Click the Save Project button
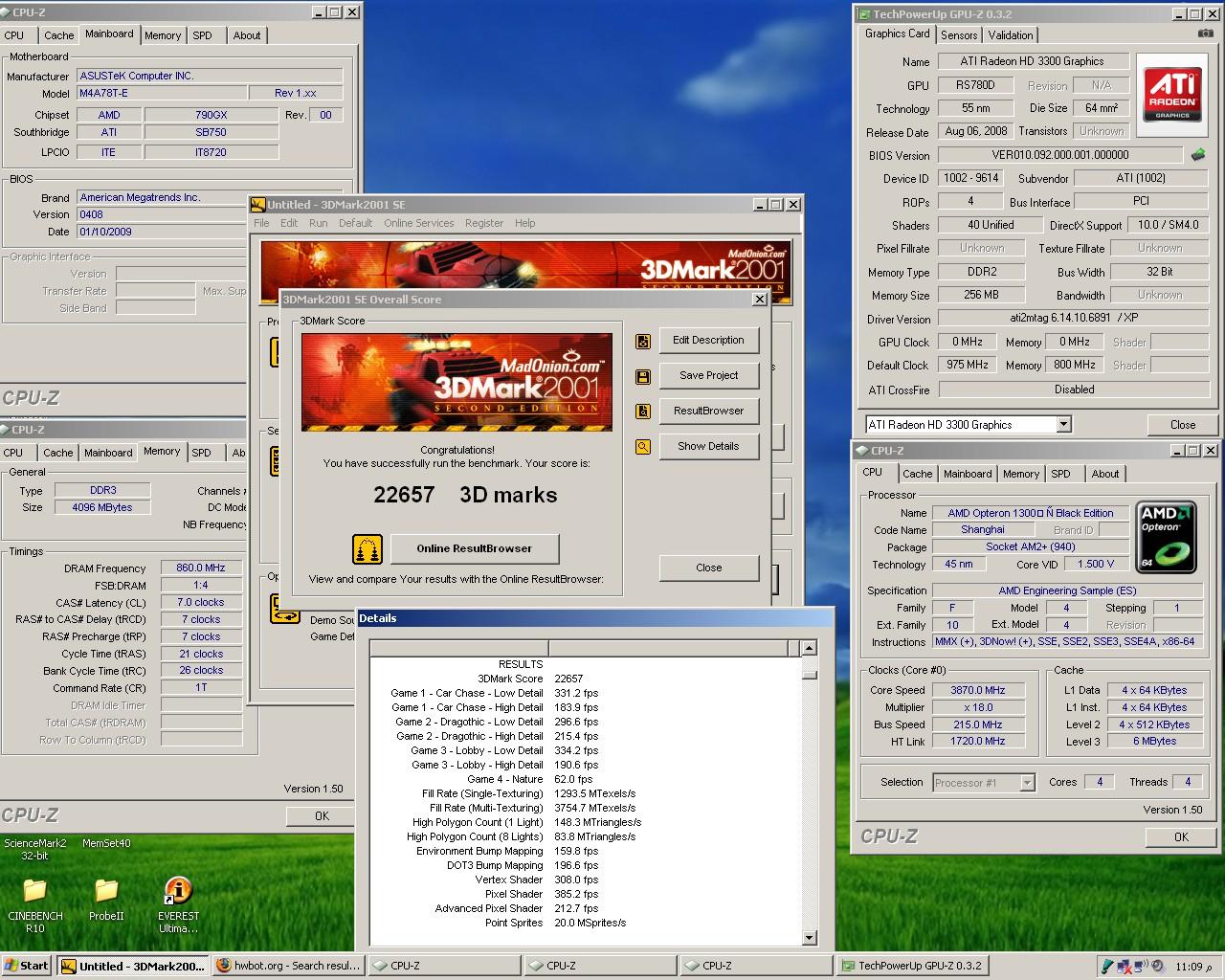 pos(708,375)
